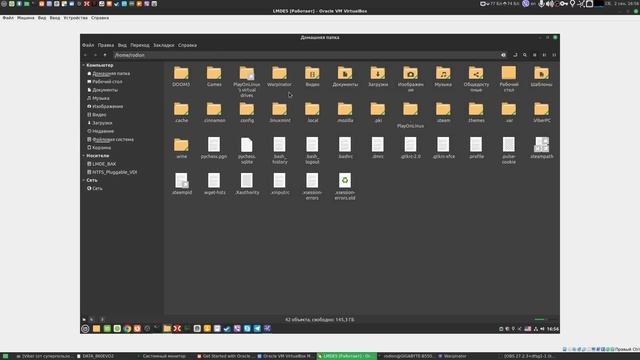Select the wget-hsts file
Image resolution: width=640 pixels, height=360 pixels.
tap(214, 184)
